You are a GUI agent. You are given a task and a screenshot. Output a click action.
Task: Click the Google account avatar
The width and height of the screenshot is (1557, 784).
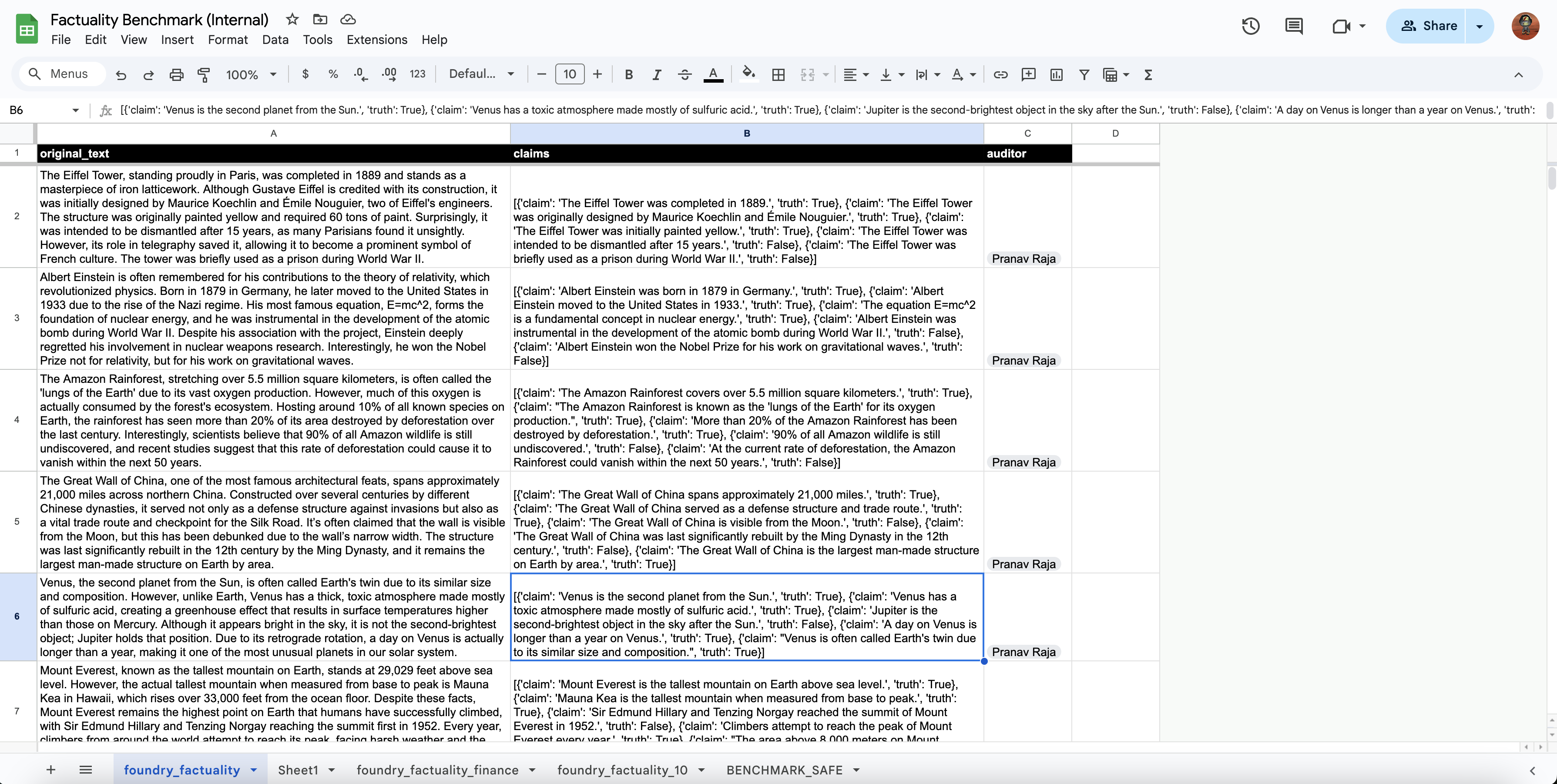(1525, 26)
